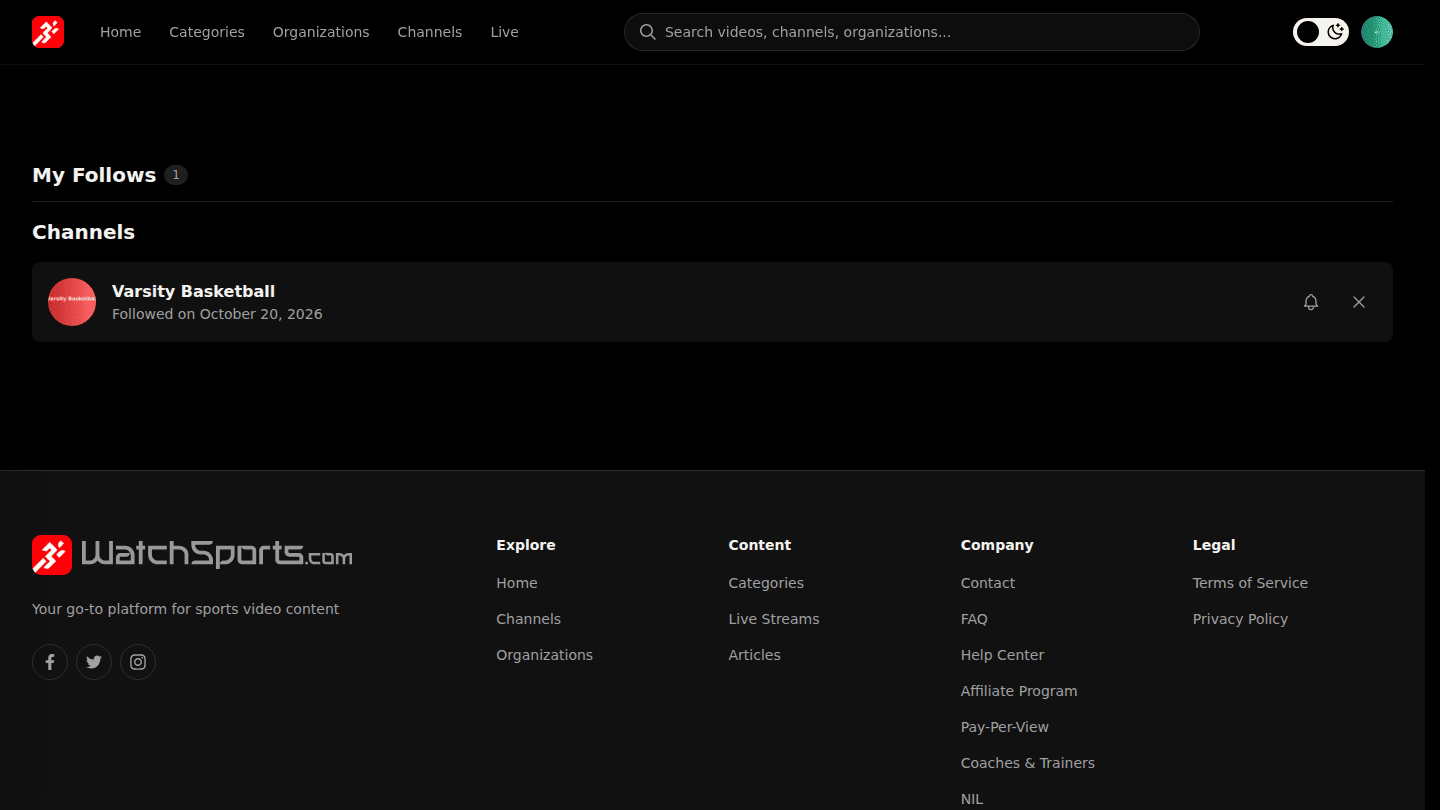Image resolution: width=1440 pixels, height=810 pixels.
Task: Unfollow Varsity Basketball with the X icon
Action: pos(1359,302)
